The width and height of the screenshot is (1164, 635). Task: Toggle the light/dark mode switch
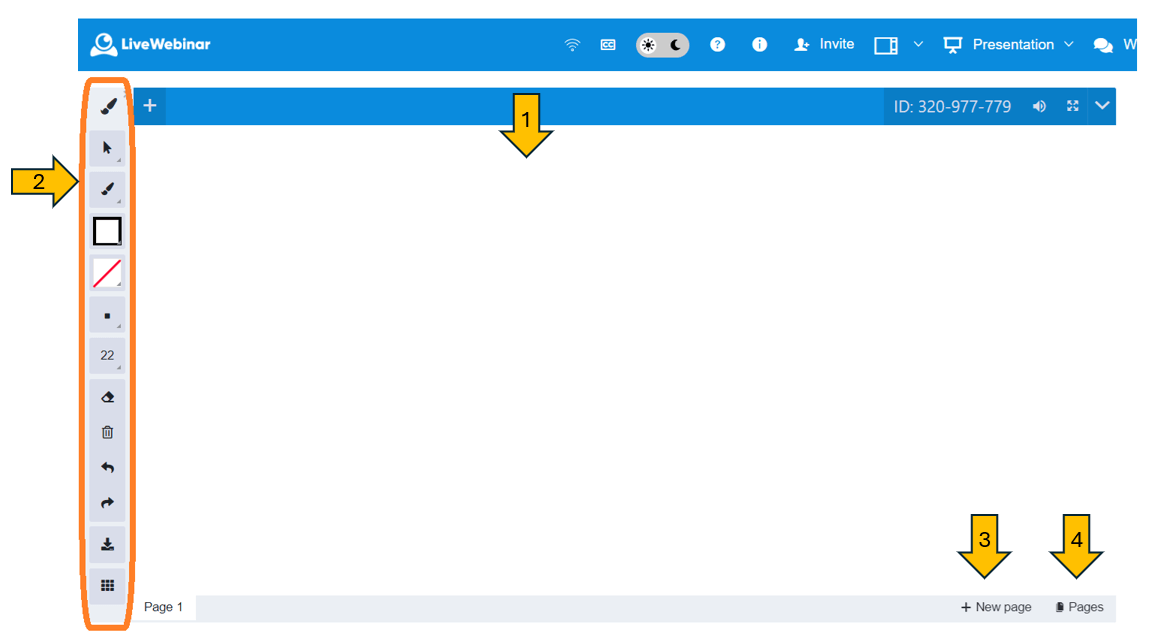(x=662, y=45)
